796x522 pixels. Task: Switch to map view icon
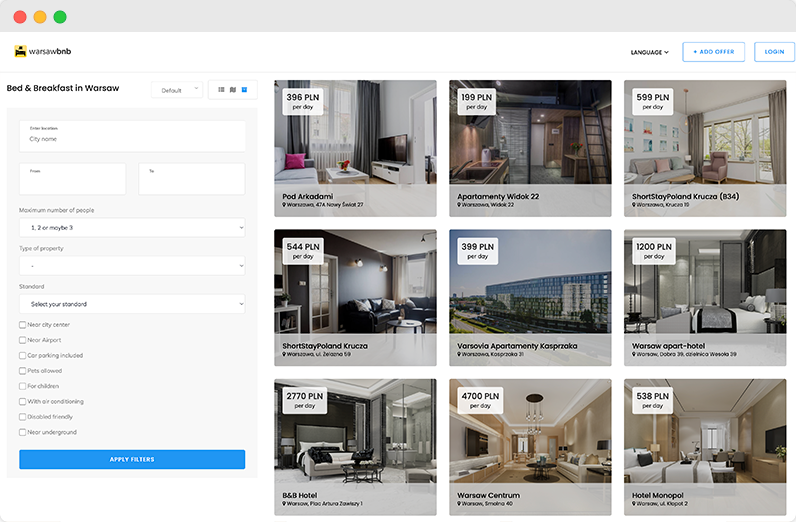(x=233, y=90)
